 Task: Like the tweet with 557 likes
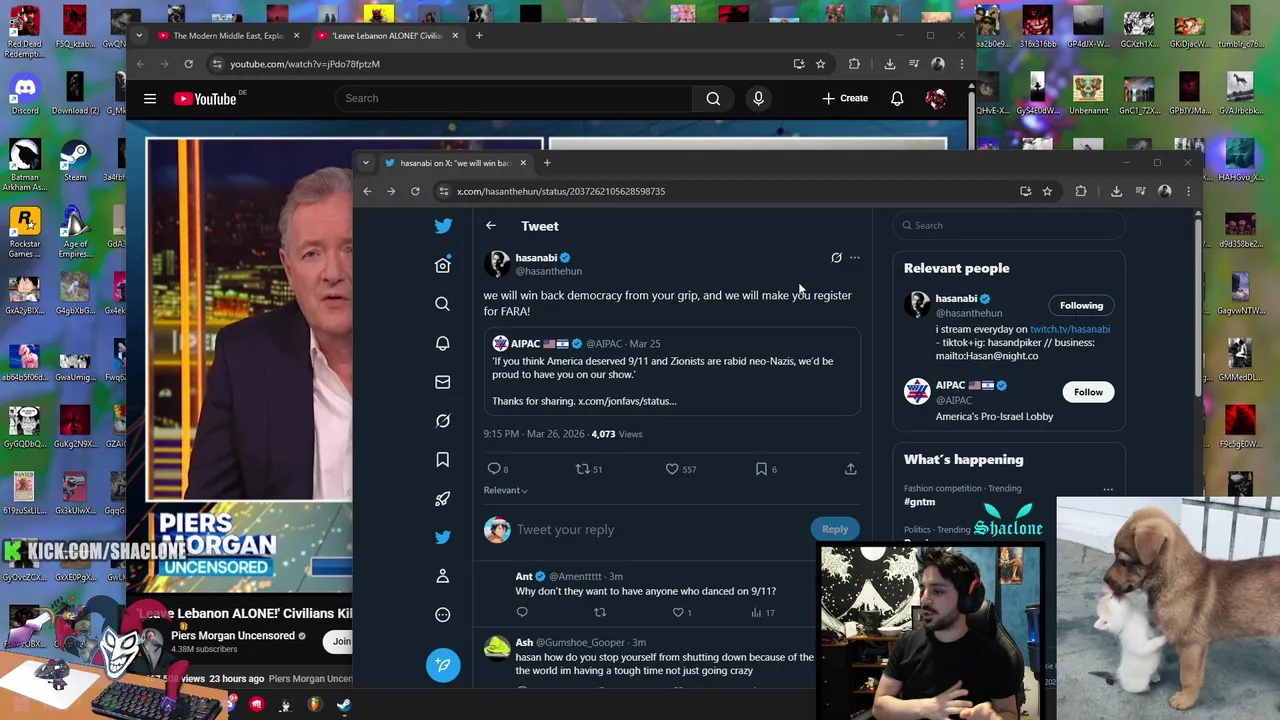(672, 468)
